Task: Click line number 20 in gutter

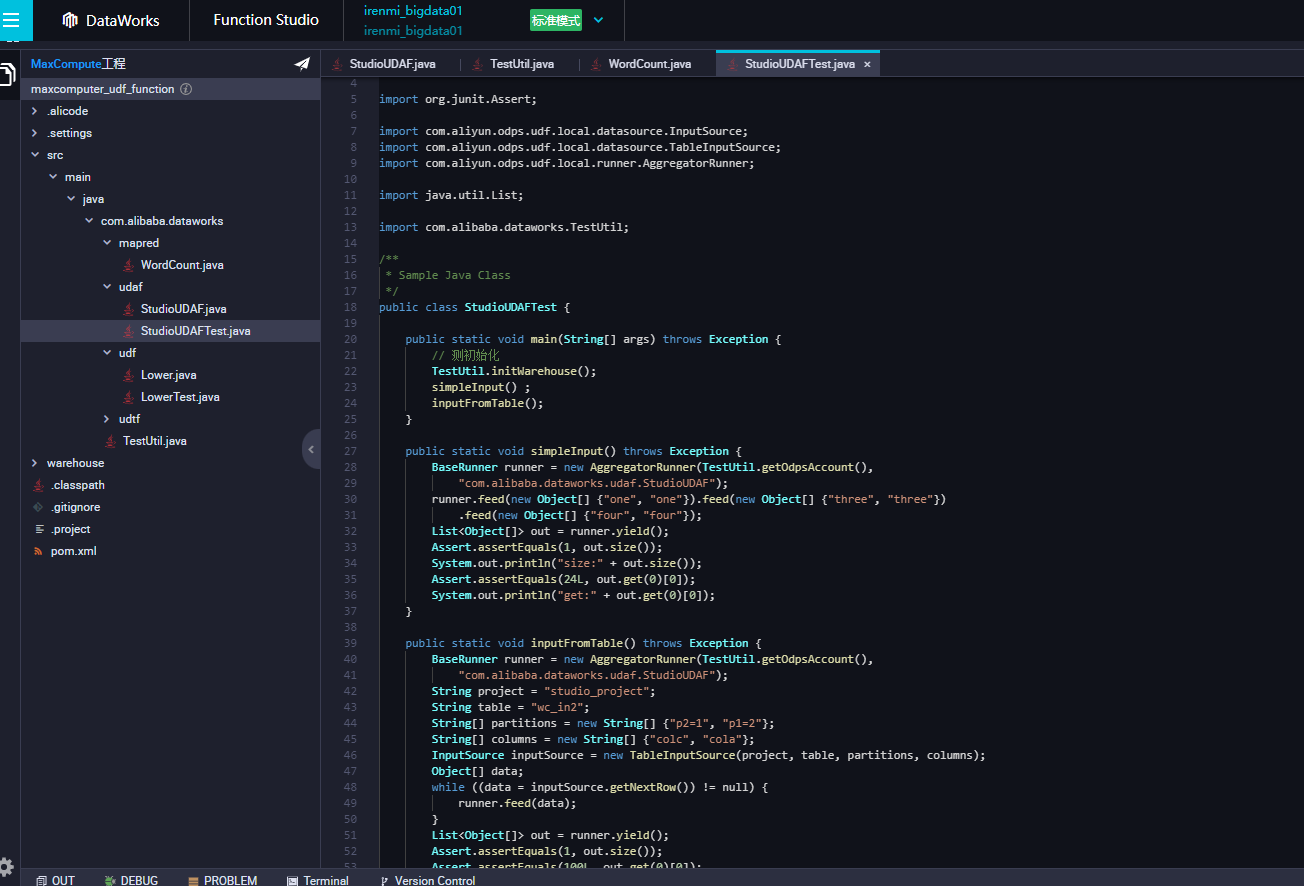Action: pos(350,339)
